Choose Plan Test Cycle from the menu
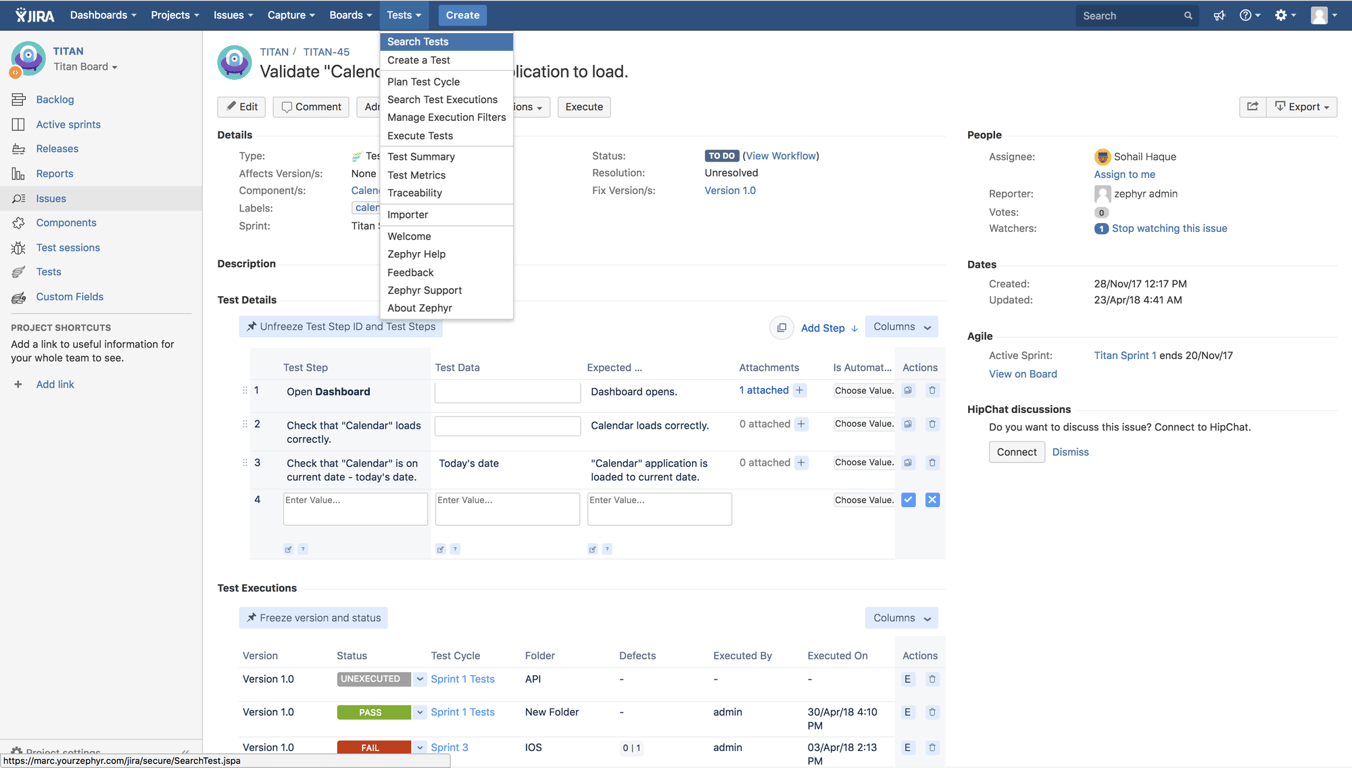This screenshot has width=1352, height=768. tap(446, 82)
